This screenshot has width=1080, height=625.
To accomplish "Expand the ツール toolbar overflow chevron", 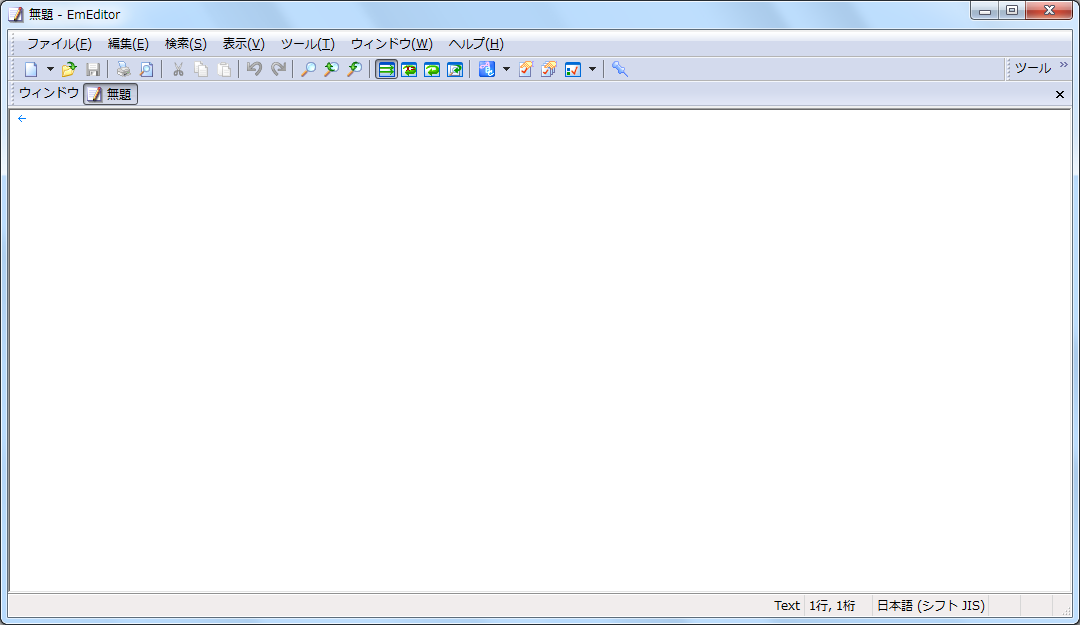I will [1063, 65].
